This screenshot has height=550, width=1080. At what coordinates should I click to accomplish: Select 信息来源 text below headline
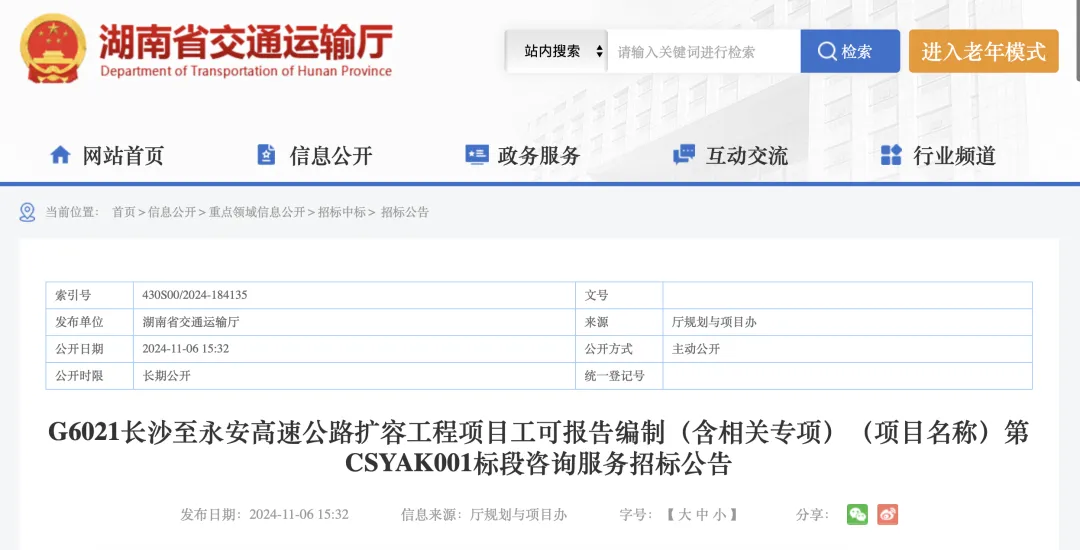point(484,514)
